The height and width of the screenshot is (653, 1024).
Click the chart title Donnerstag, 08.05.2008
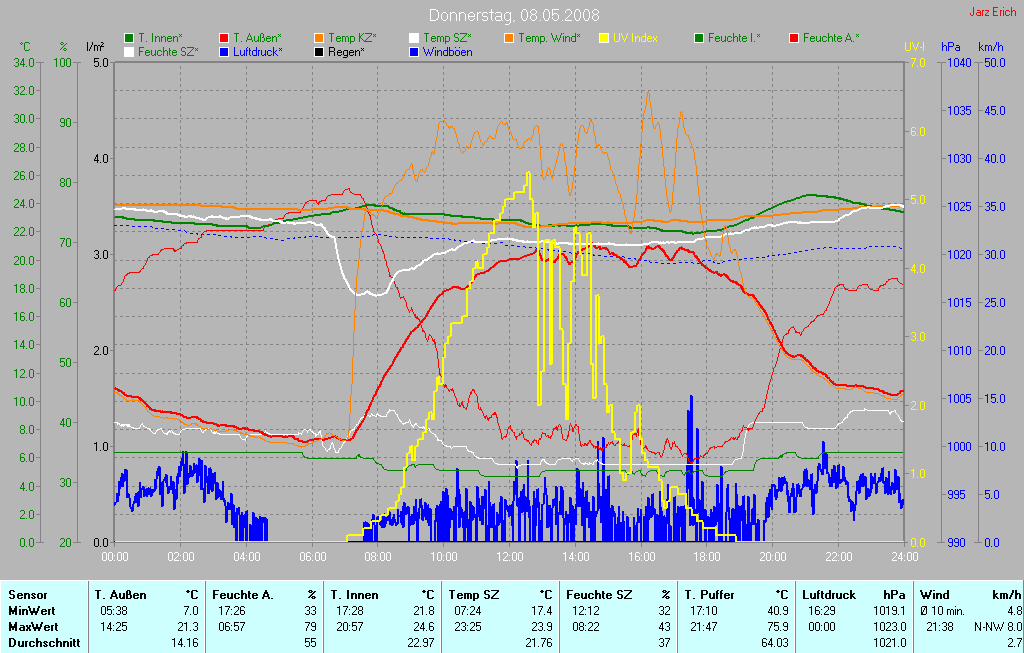[514, 15]
